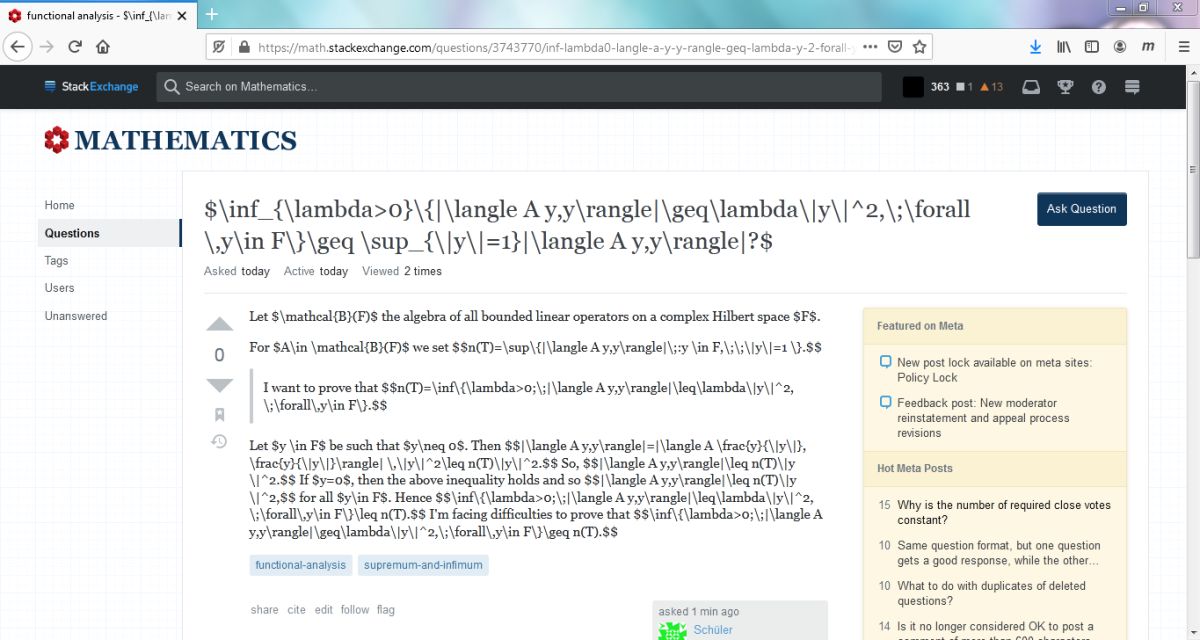Open the browser home page
This screenshot has width=1200, height=640.
point(102,47)
